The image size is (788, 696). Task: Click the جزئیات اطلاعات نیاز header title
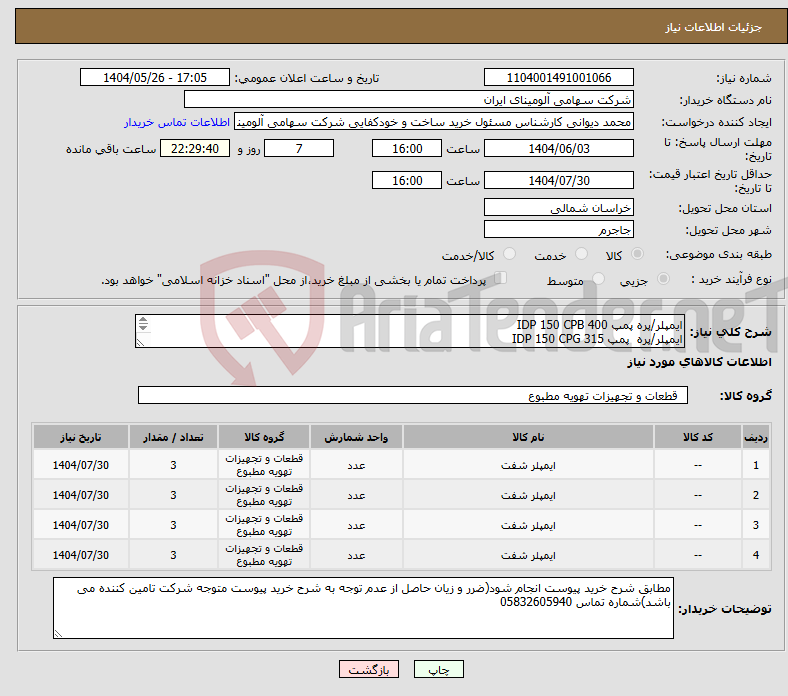[x=713, y=27]
